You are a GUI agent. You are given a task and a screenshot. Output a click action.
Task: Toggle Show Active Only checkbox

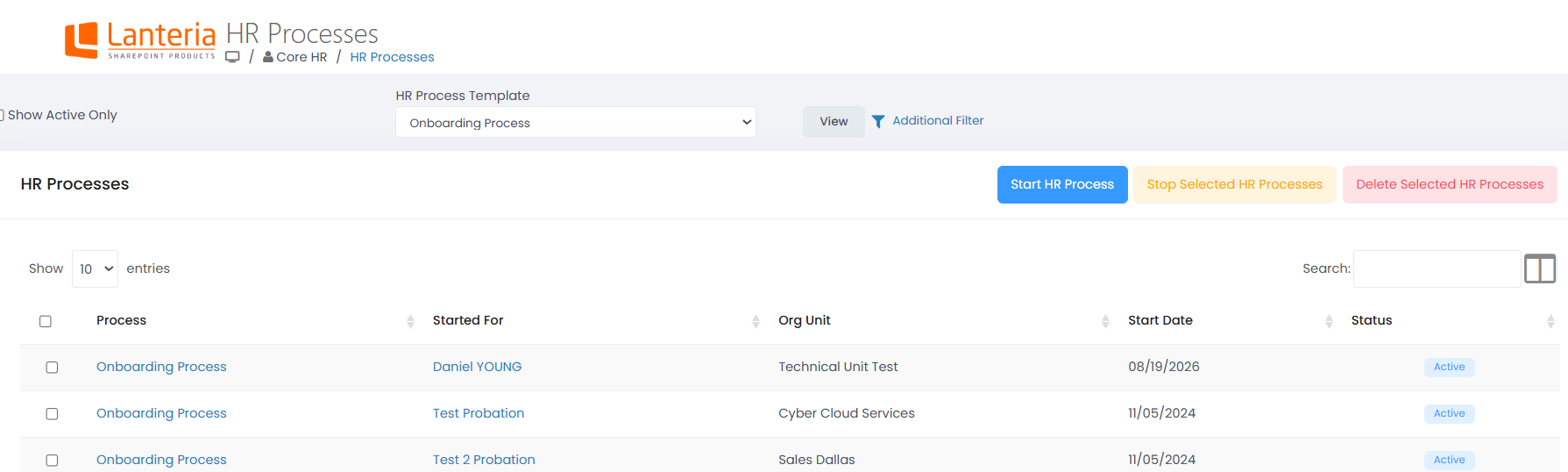[2, 115]
